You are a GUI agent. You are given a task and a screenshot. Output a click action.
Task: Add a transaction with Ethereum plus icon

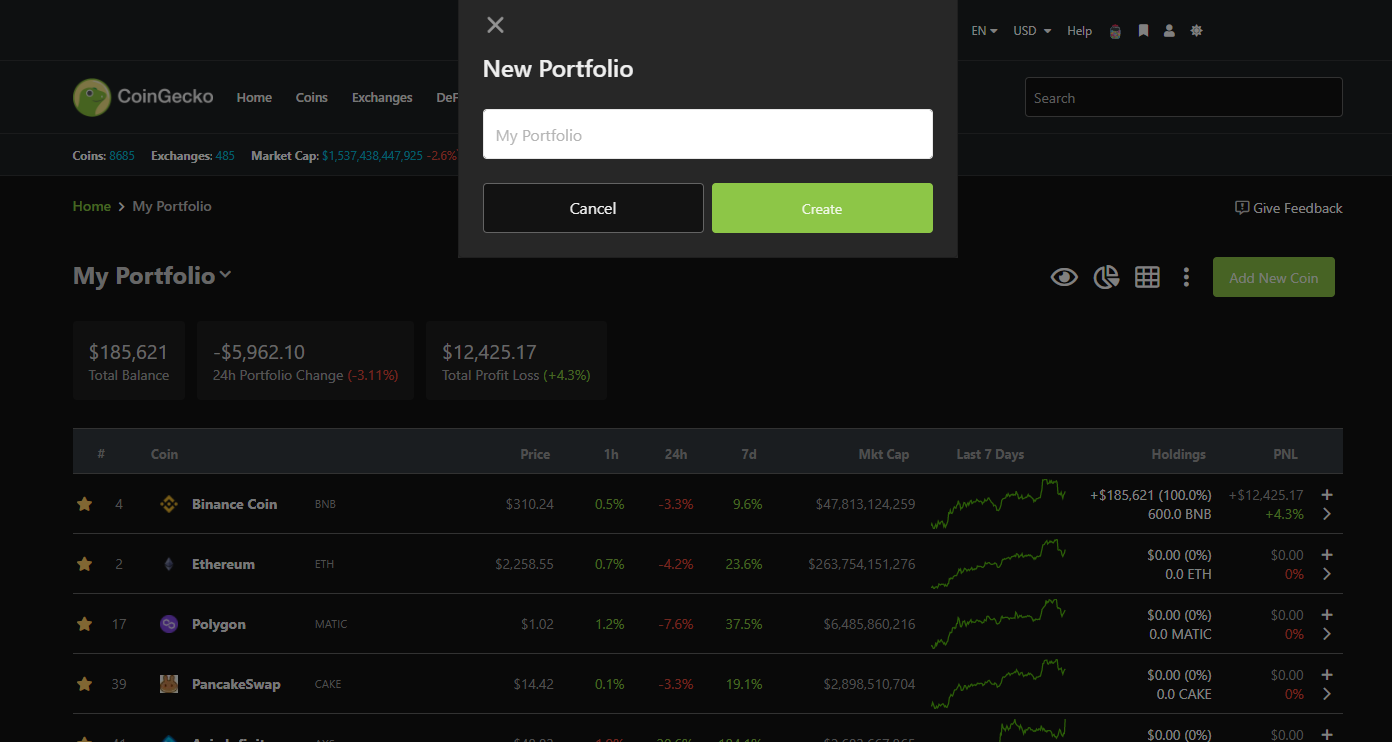pos(1327,554)
